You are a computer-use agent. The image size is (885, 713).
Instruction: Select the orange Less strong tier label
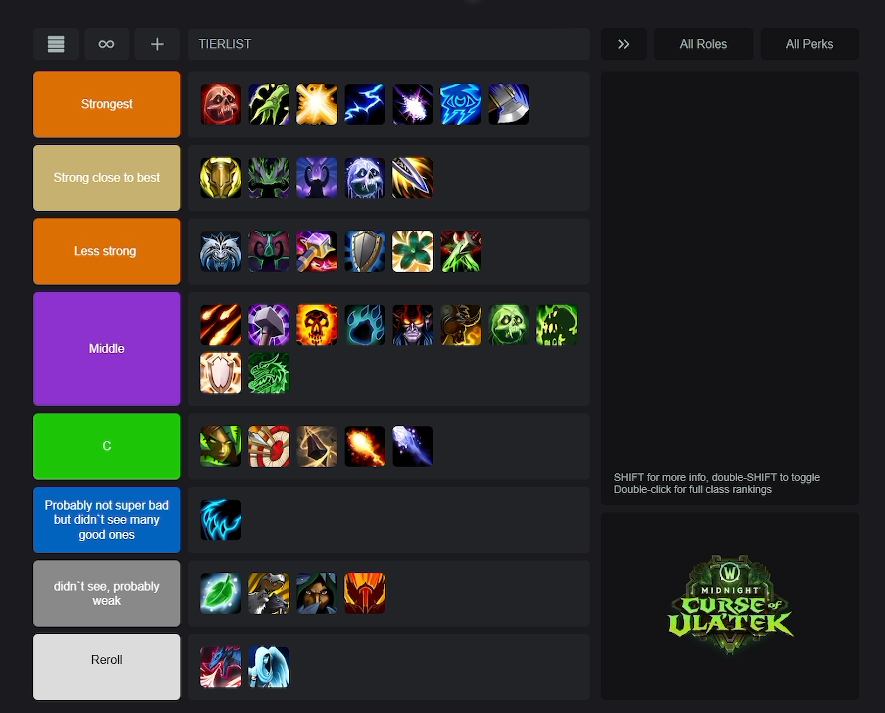point(107,251)
